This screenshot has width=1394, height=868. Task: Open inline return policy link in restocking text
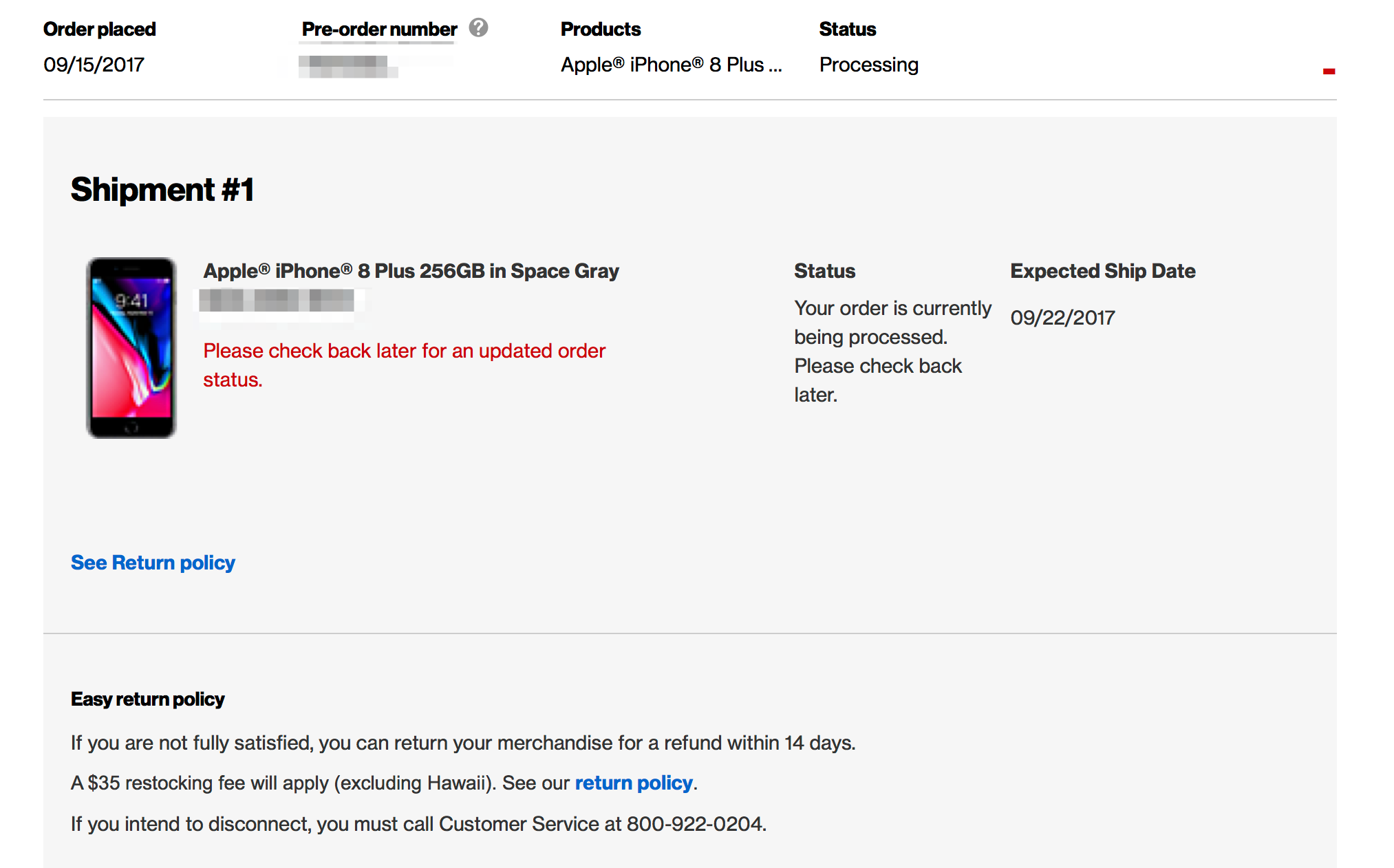(634, 783)
